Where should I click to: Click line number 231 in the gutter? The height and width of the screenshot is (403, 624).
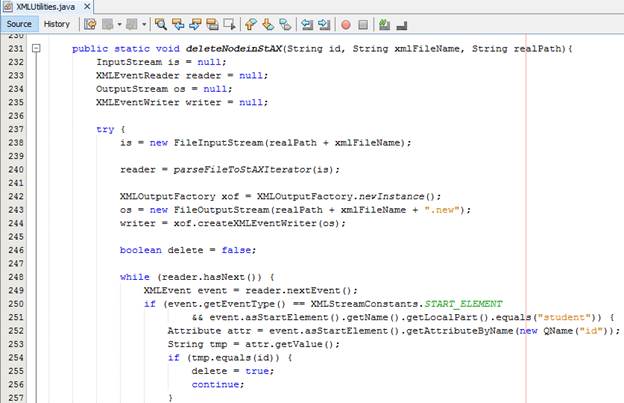(x=16, y=49)
